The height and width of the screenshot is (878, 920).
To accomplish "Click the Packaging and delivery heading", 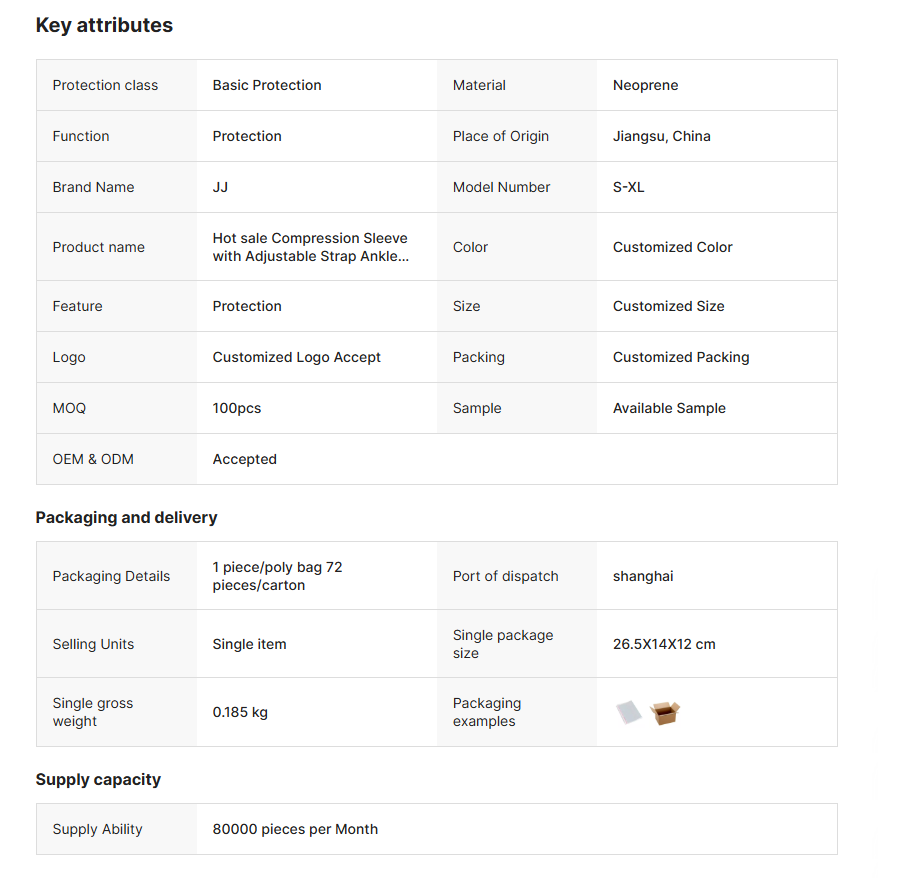I will coord(126,517).
